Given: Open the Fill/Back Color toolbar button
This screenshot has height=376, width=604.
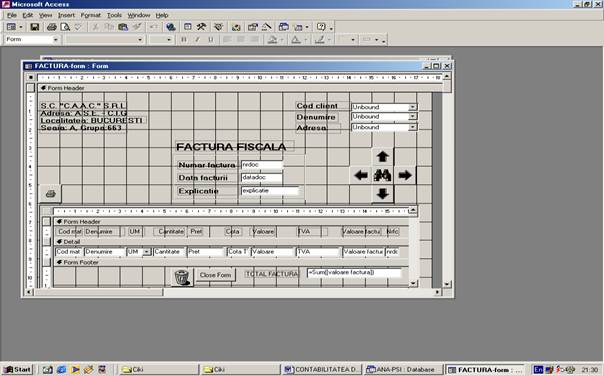Looking at the screenshot, I should (x=273, y=39).
